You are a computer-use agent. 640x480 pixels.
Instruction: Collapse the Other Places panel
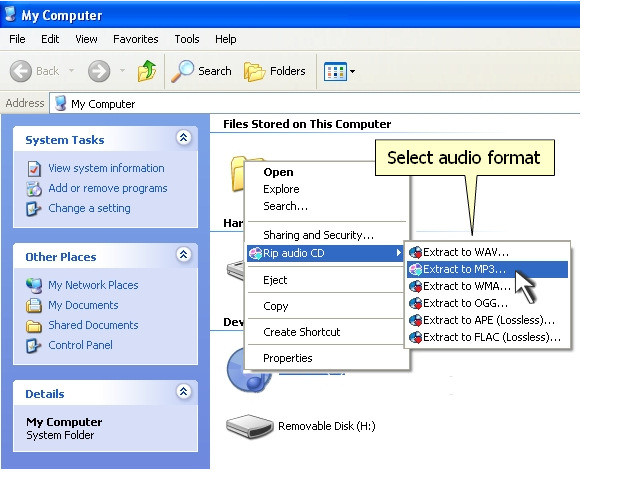[x=183, y=255]
